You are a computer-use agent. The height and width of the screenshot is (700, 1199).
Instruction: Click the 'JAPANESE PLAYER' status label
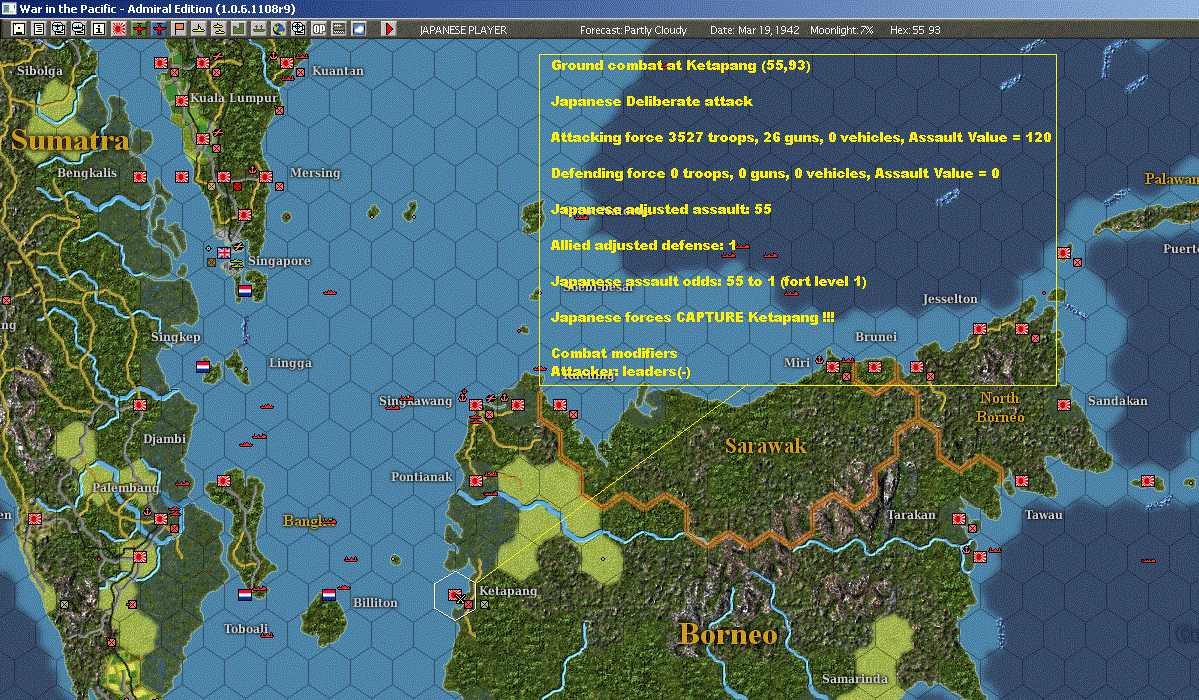[x=463, y=30]
